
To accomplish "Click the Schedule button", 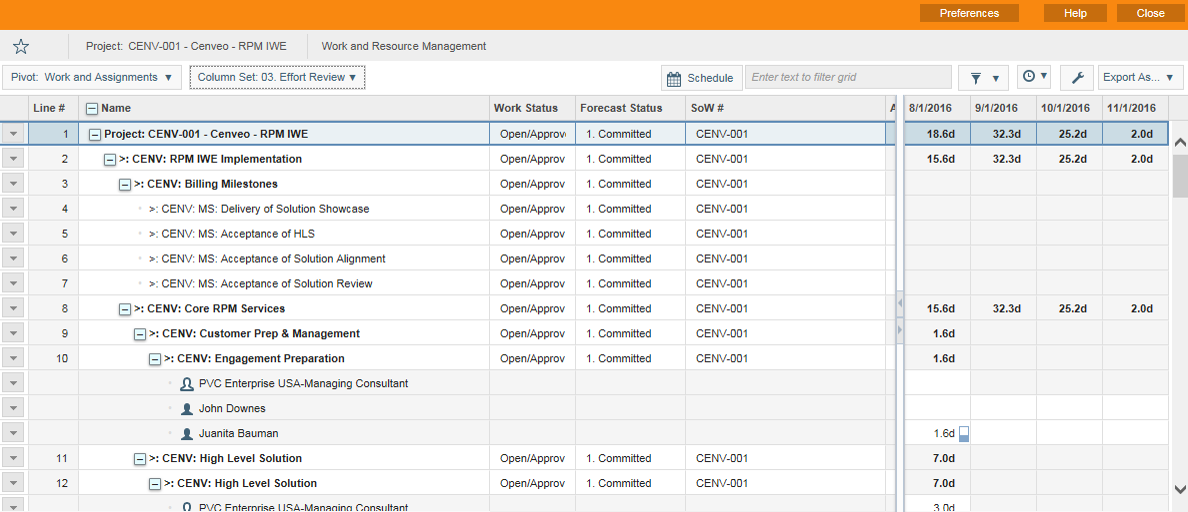I will [701, 78].
